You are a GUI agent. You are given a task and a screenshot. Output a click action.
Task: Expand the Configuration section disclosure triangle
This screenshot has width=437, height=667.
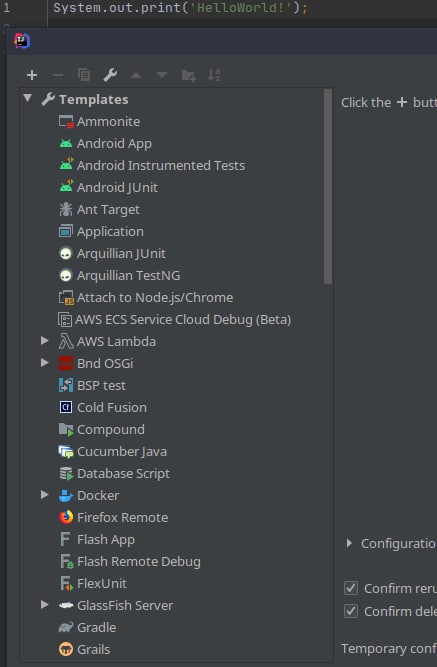(349, 543)
